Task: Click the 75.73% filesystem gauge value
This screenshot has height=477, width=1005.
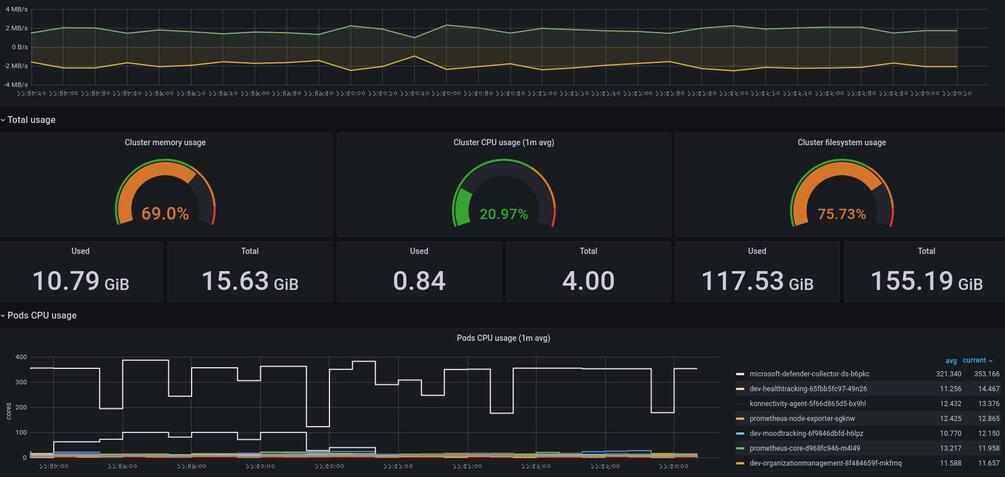Action: point(842,214)
